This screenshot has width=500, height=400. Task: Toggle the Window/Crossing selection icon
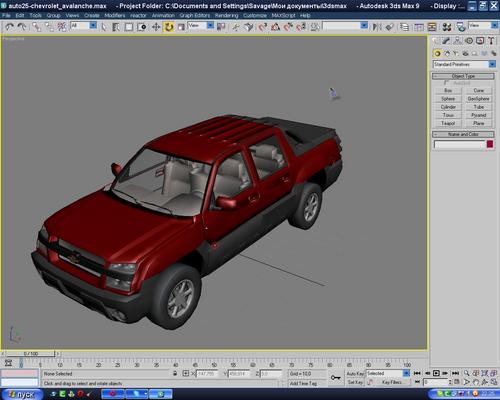point(142,27)
